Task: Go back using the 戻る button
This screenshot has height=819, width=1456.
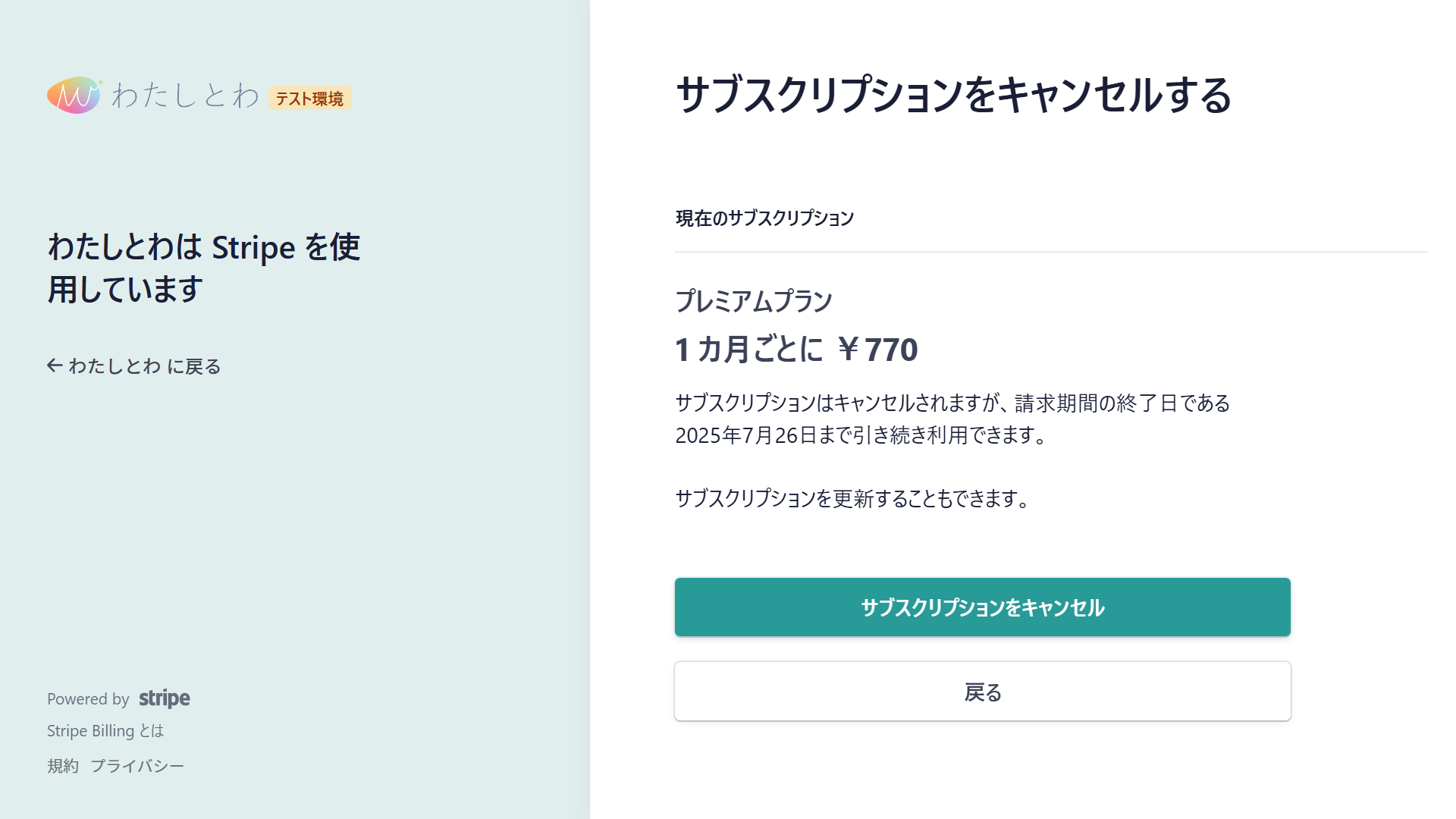Action: (983, 692)
